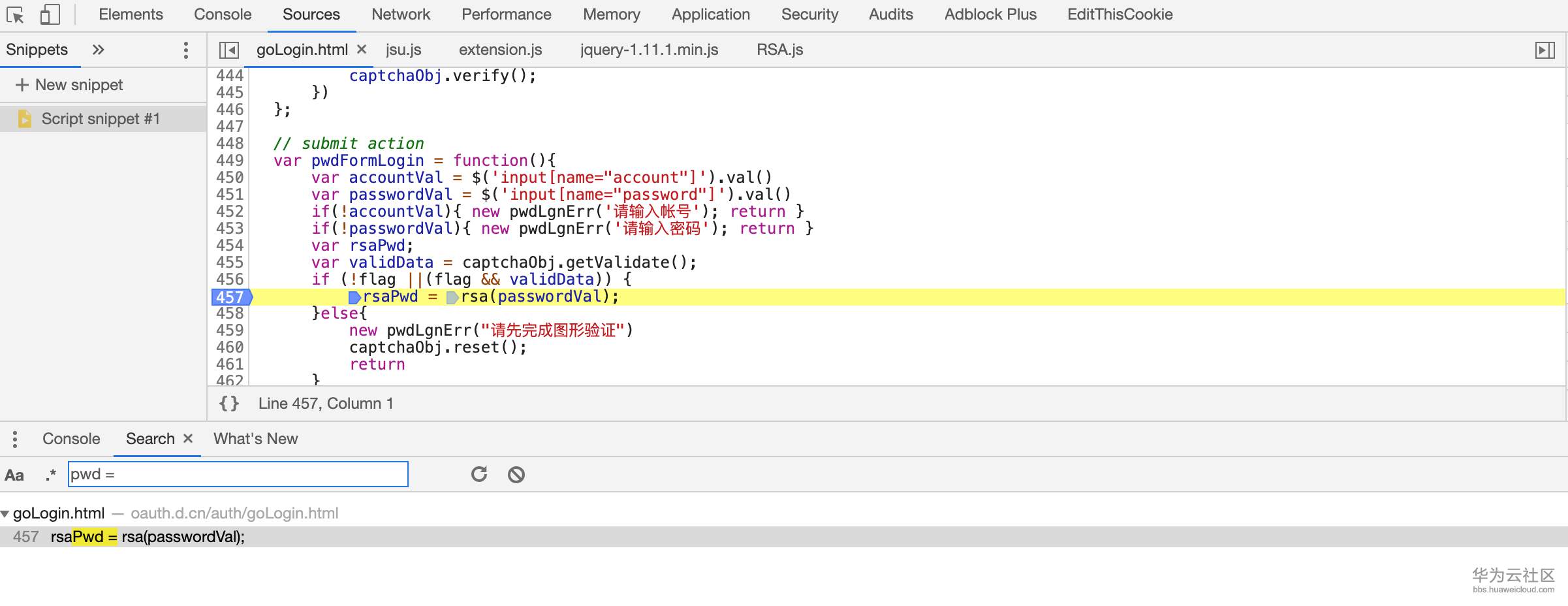Open the RSA.js file tab

779,50
